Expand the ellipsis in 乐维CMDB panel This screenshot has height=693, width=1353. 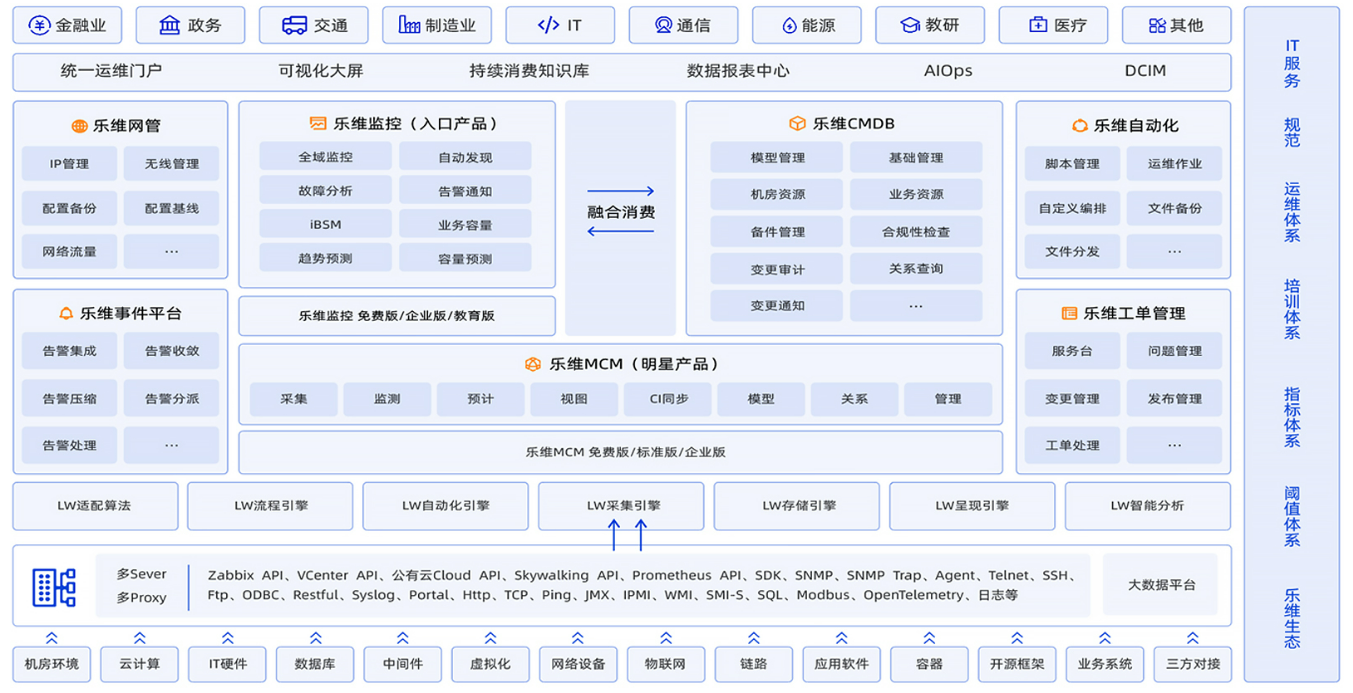tap(916, 306)
